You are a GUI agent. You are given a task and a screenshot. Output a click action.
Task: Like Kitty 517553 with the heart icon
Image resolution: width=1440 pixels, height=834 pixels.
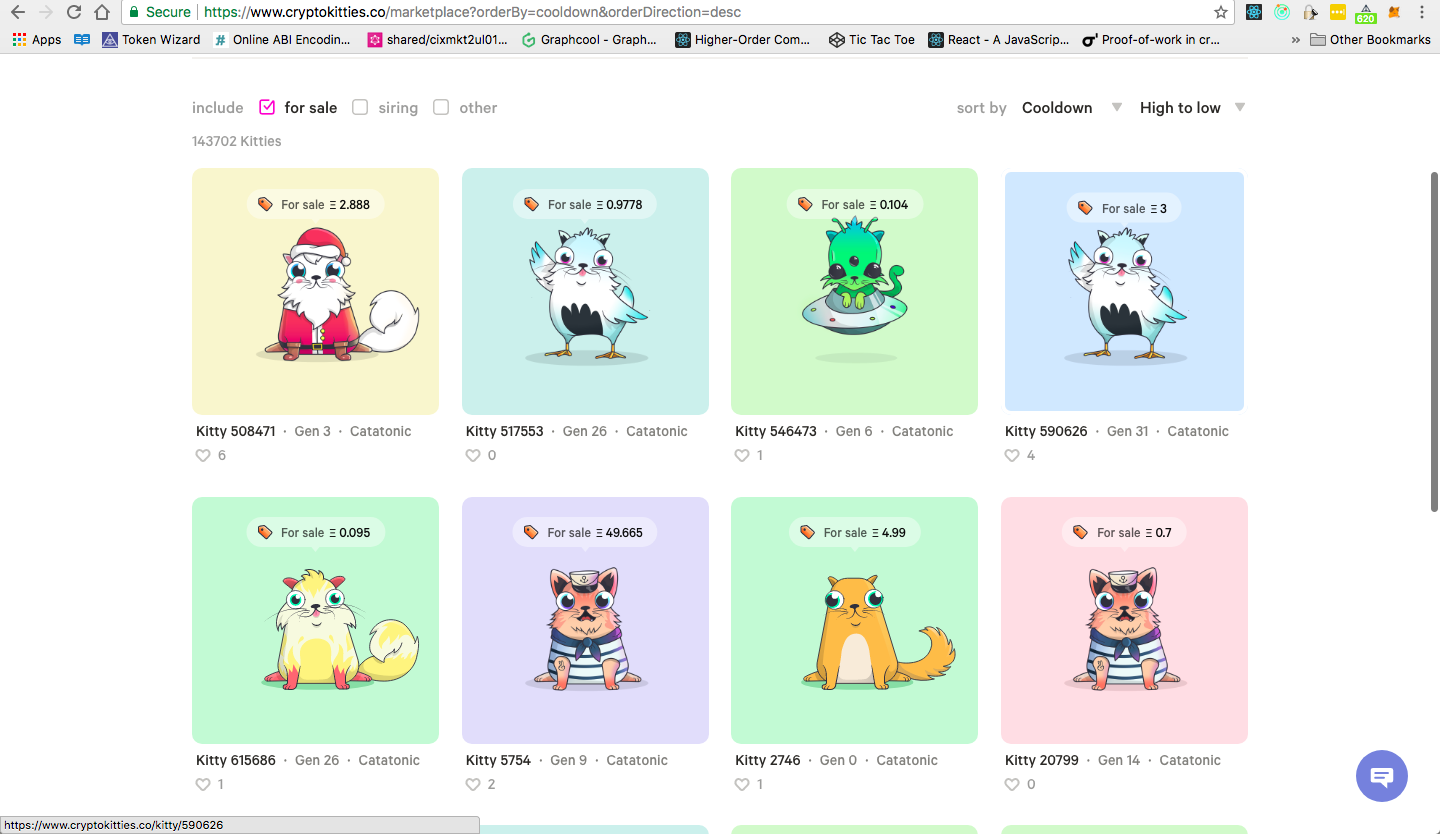click(x=473, y=455)
